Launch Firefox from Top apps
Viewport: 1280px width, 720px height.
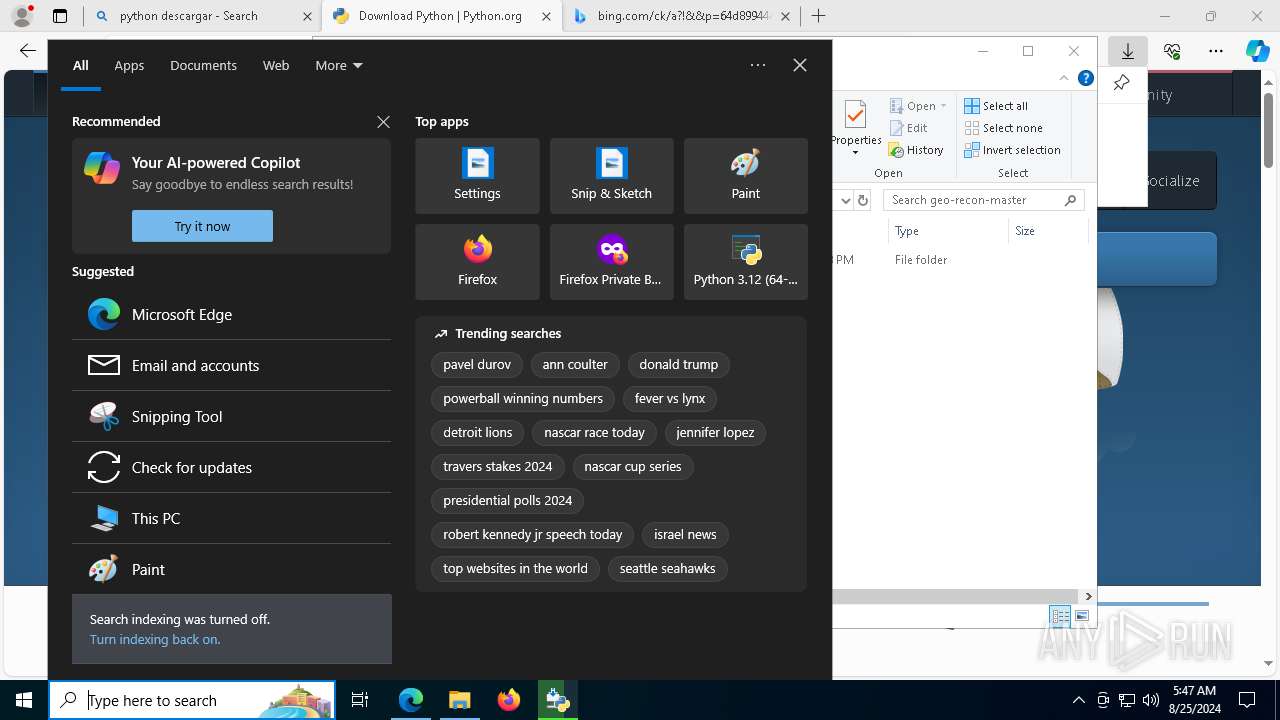coord(477,262)
